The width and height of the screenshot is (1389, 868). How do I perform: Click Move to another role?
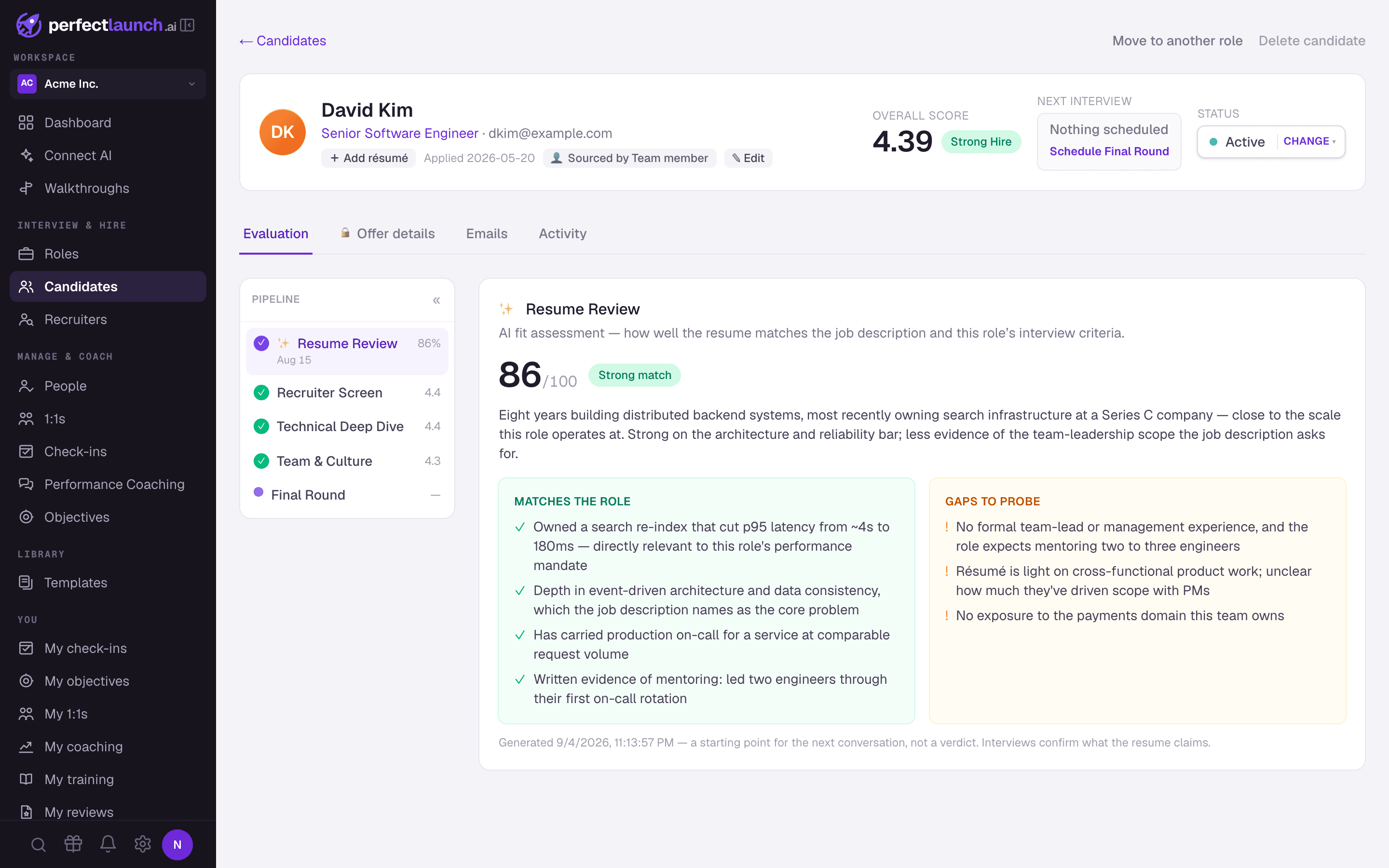point(1177,41)
